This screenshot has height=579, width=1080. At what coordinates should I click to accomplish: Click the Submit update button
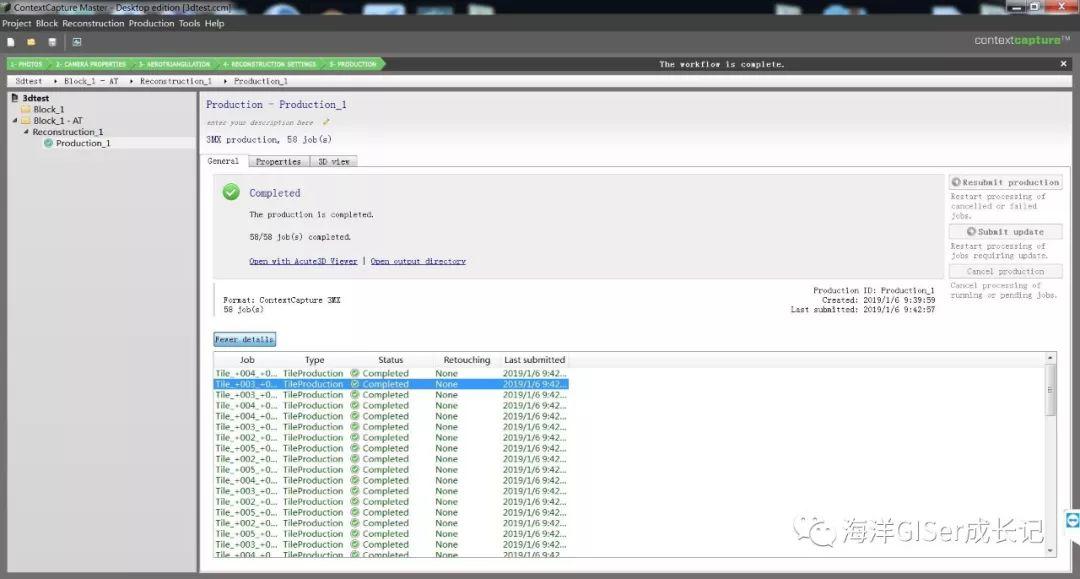pyautogui.click(x=1005, y=232)
